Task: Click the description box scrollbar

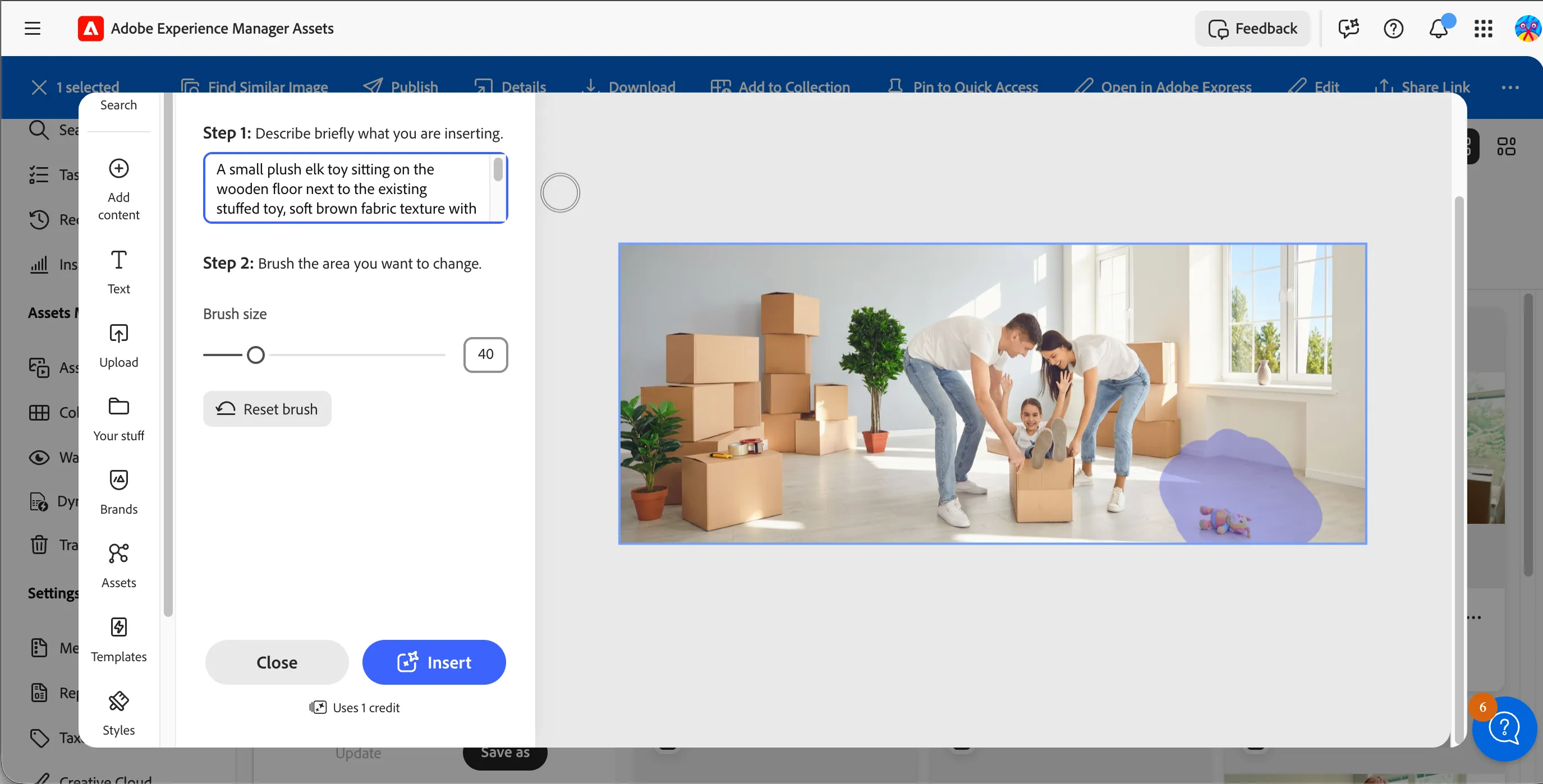Action: pyautogui.click(x=498, y=169)
